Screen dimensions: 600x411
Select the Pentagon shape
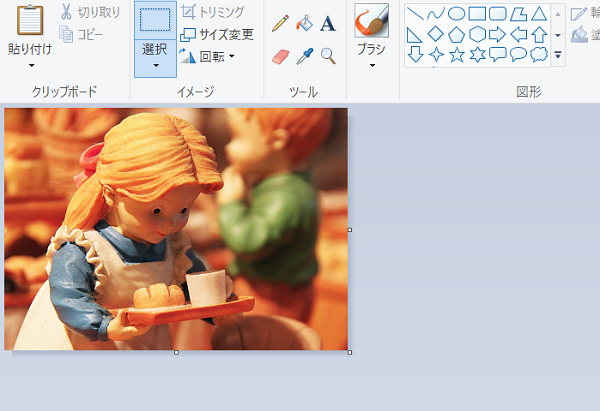pyautogui.click(x=457, y=34)
